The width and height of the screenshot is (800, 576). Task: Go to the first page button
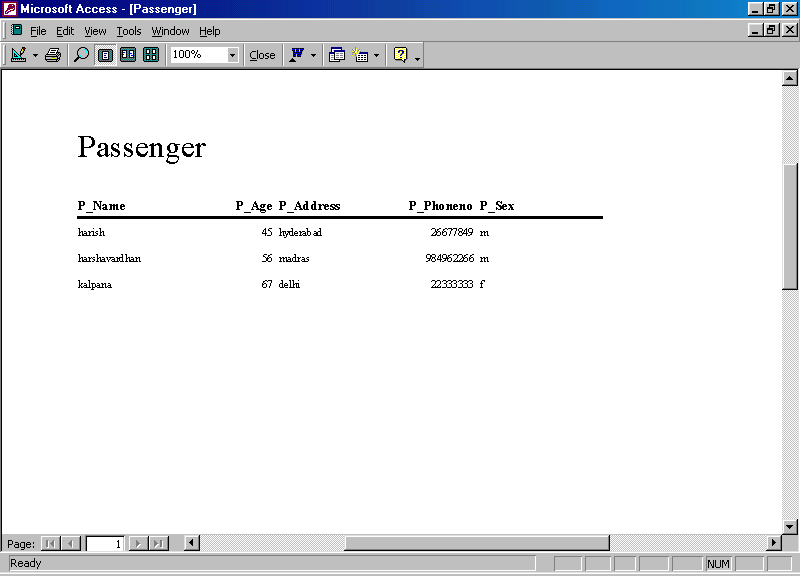tap(50, 543)
